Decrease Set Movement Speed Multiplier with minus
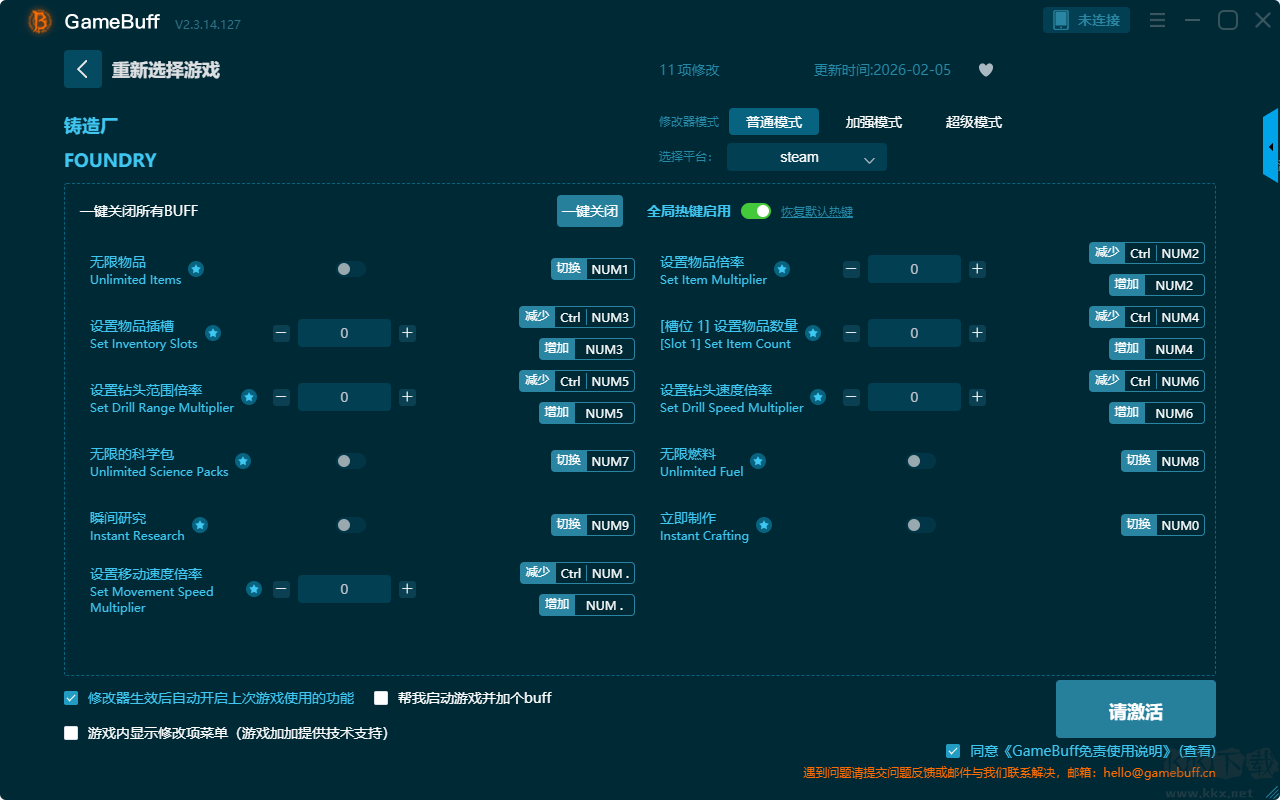Screen dimensions: 1280x800 [281, 589]
